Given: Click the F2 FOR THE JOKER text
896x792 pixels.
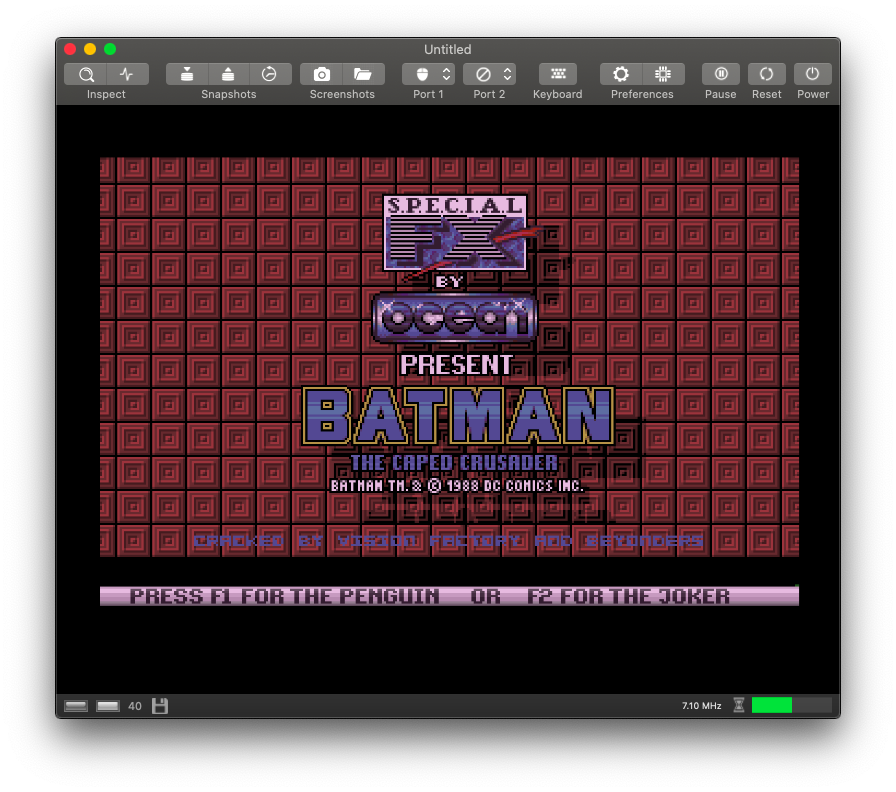Looking at the screenshot, I should pos(629,597).
